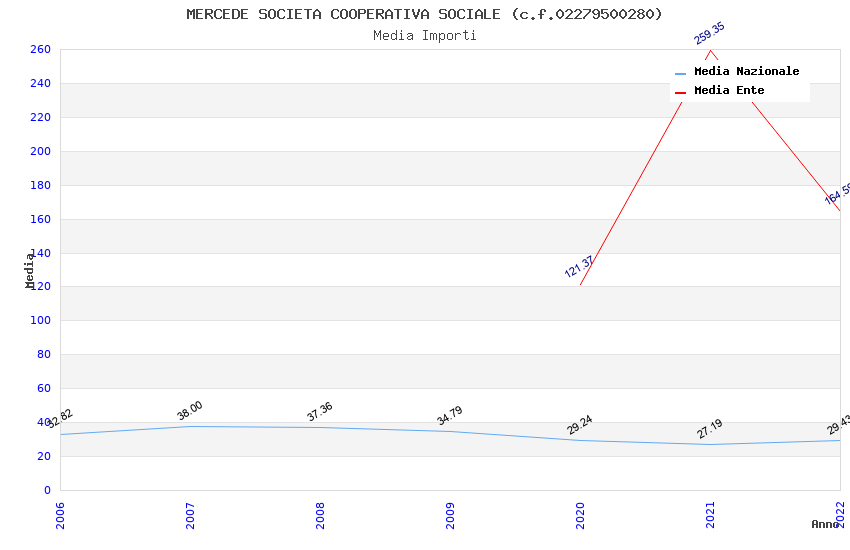
Task: Click the 2022 x-axis year label
Action: [841, 514]
